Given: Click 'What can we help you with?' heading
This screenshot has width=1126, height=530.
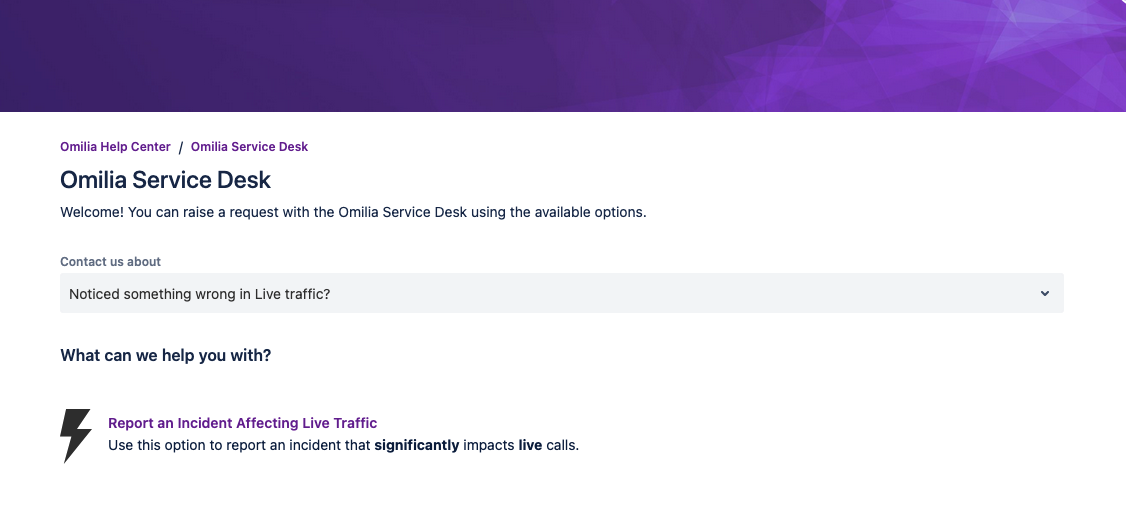Looking at the screenshot, I should coord(166,355).
